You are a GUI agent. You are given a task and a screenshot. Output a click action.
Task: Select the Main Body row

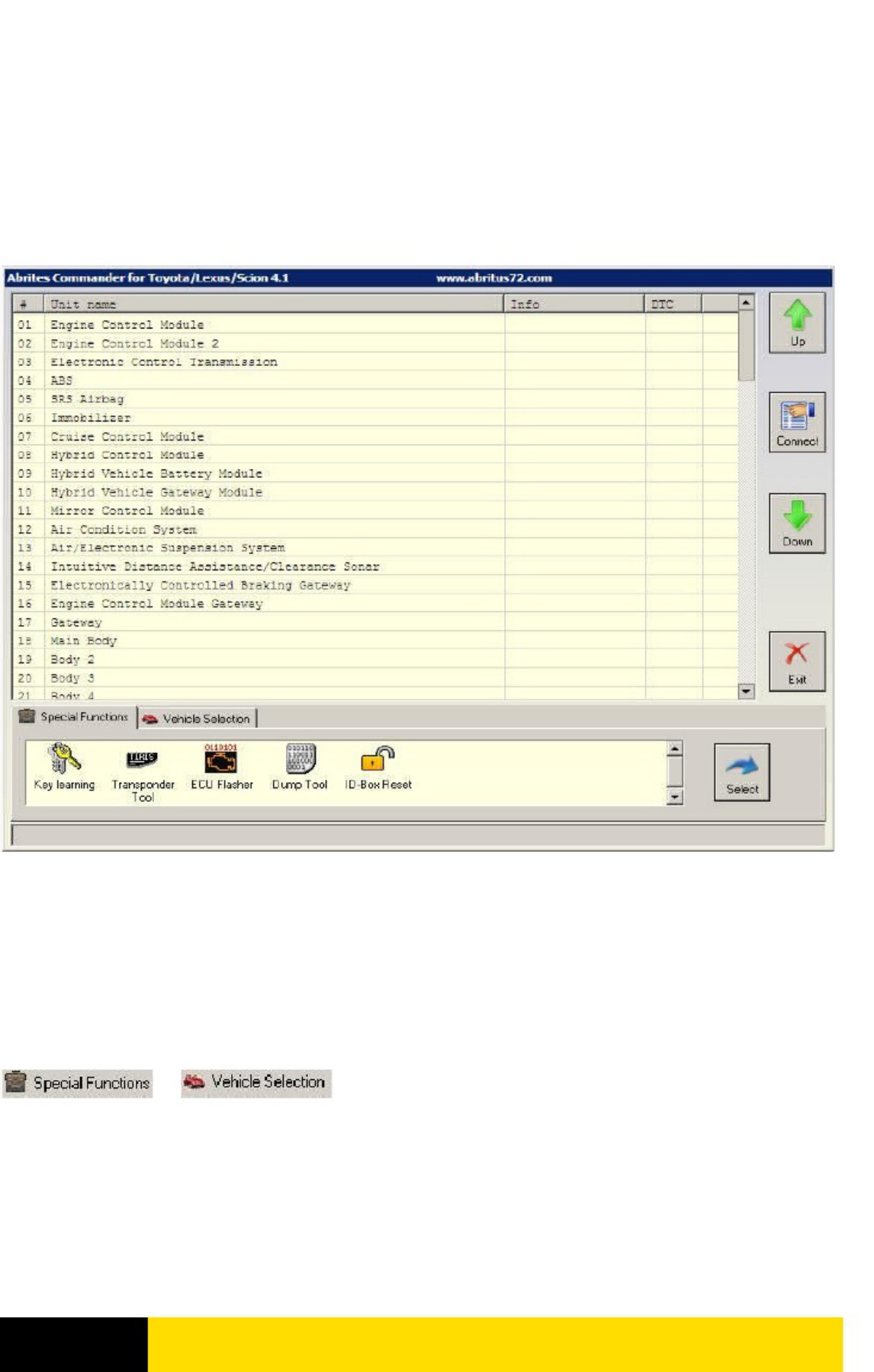pos(376,641)
